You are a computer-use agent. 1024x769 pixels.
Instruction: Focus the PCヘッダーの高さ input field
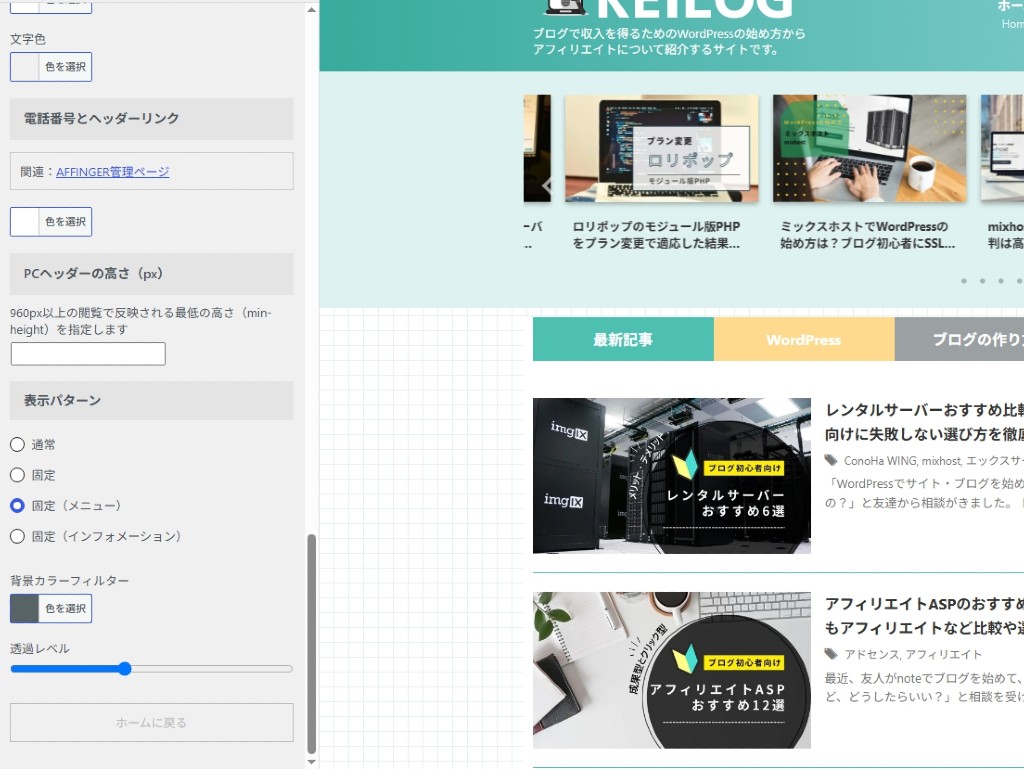pos(88,354)
